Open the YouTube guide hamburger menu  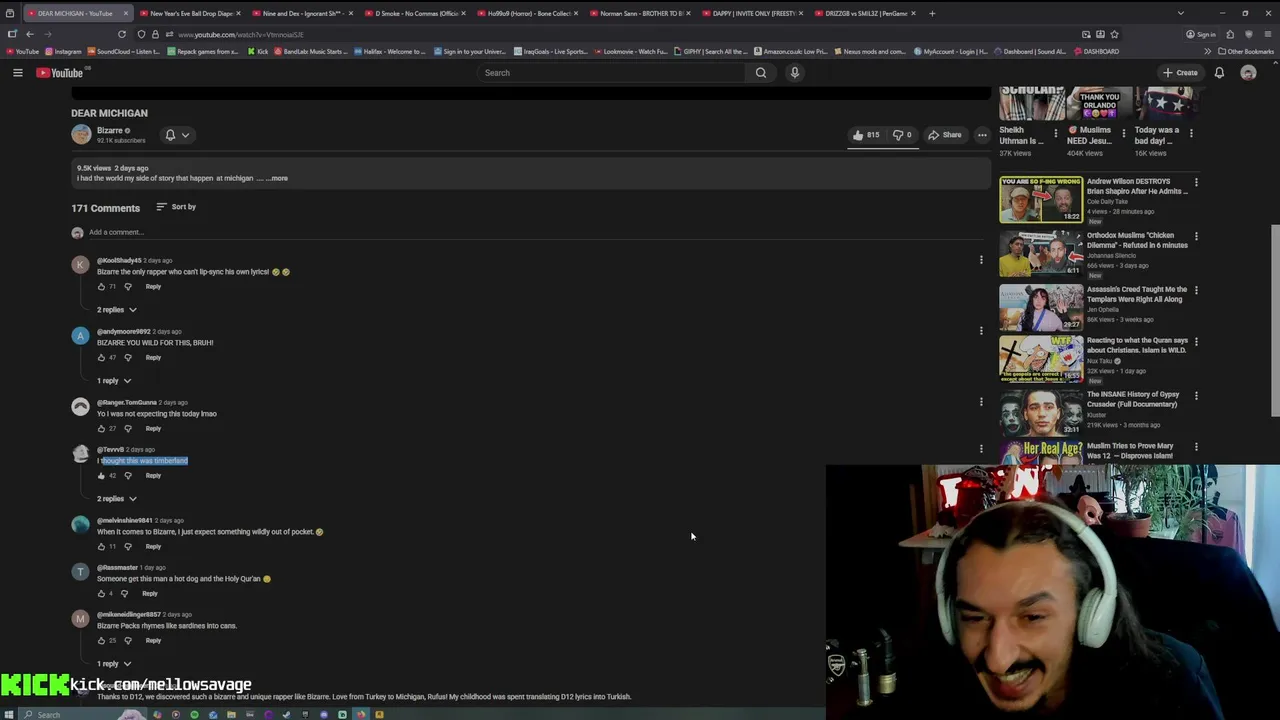tap(17, 72)
